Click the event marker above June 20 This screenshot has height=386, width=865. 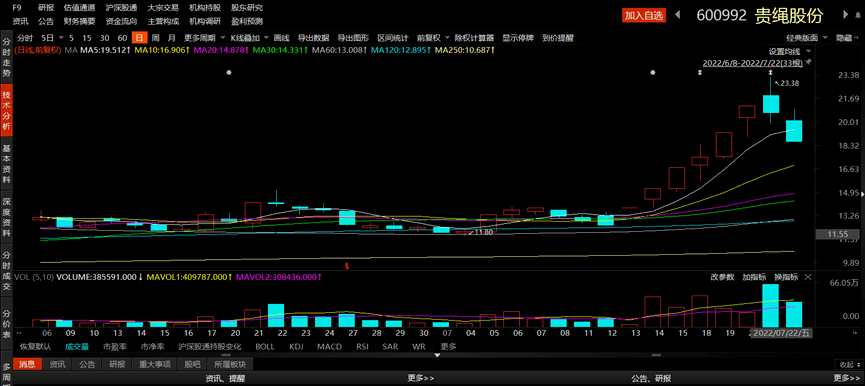click(229, 72)
